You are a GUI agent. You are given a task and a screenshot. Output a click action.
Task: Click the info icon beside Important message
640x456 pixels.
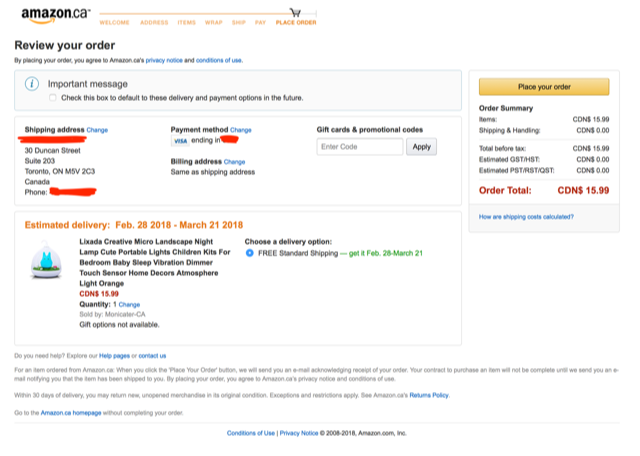click(32, 84)
